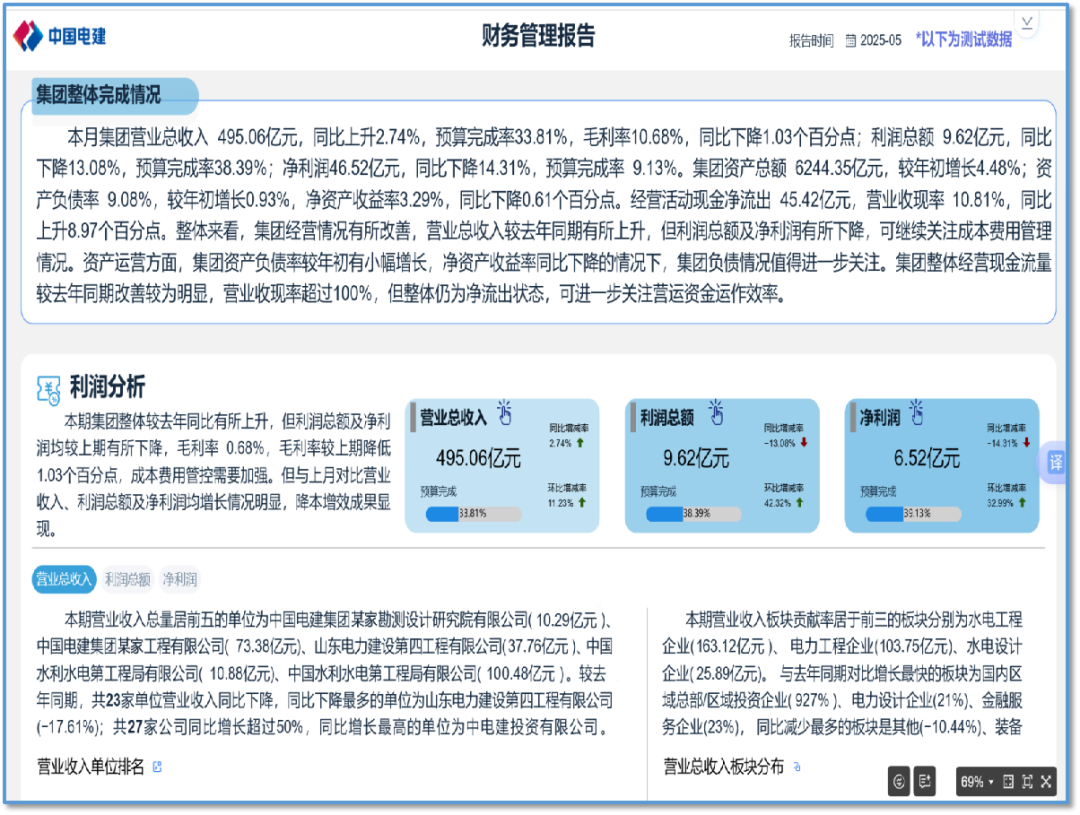Image resolution: width=1080 pixels, height=815 pixels.
Task: Click the 利润分析 section icon
Action: coord(48,389)
